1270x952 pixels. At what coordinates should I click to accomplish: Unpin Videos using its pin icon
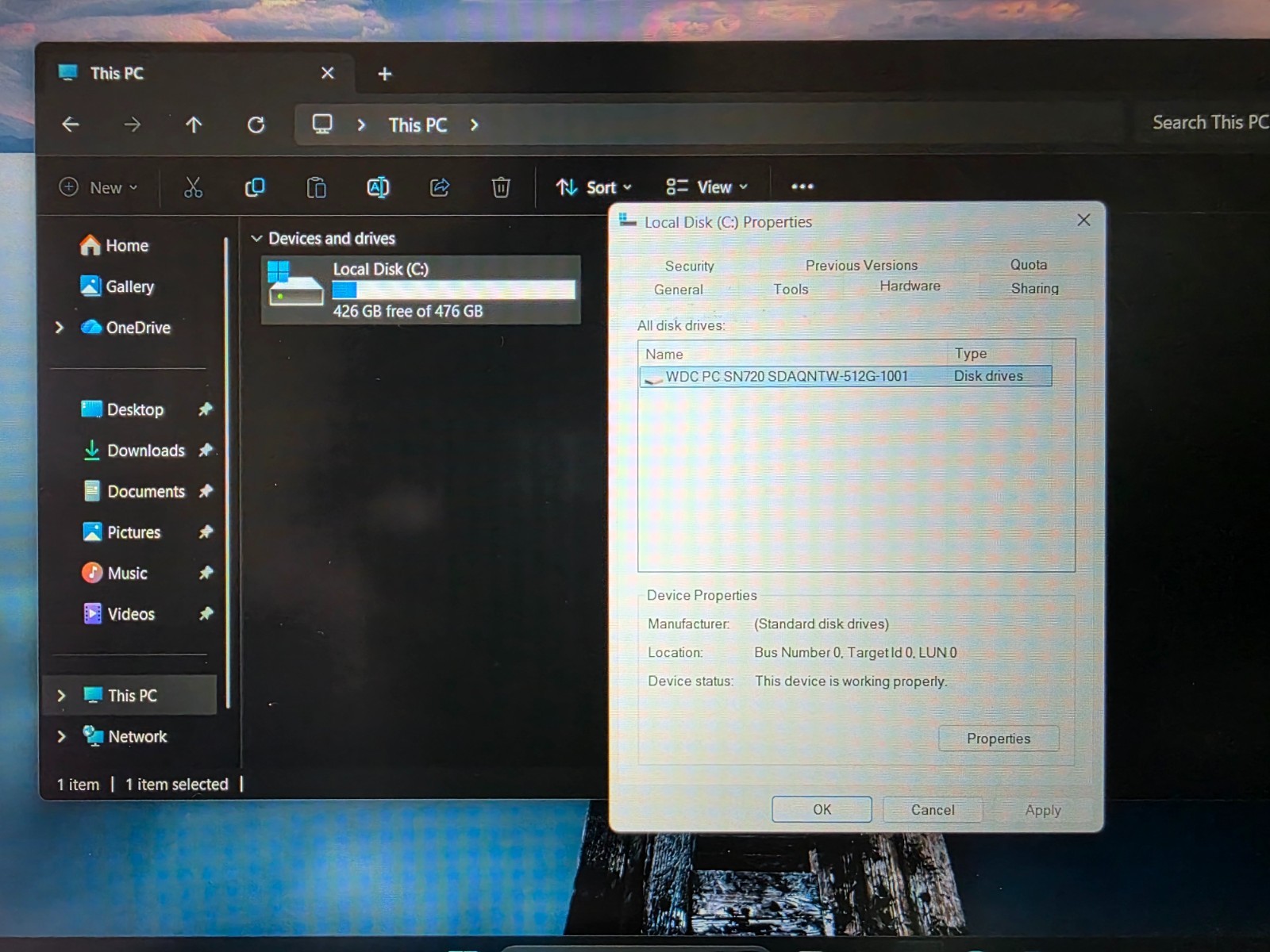tap(206, 613)
